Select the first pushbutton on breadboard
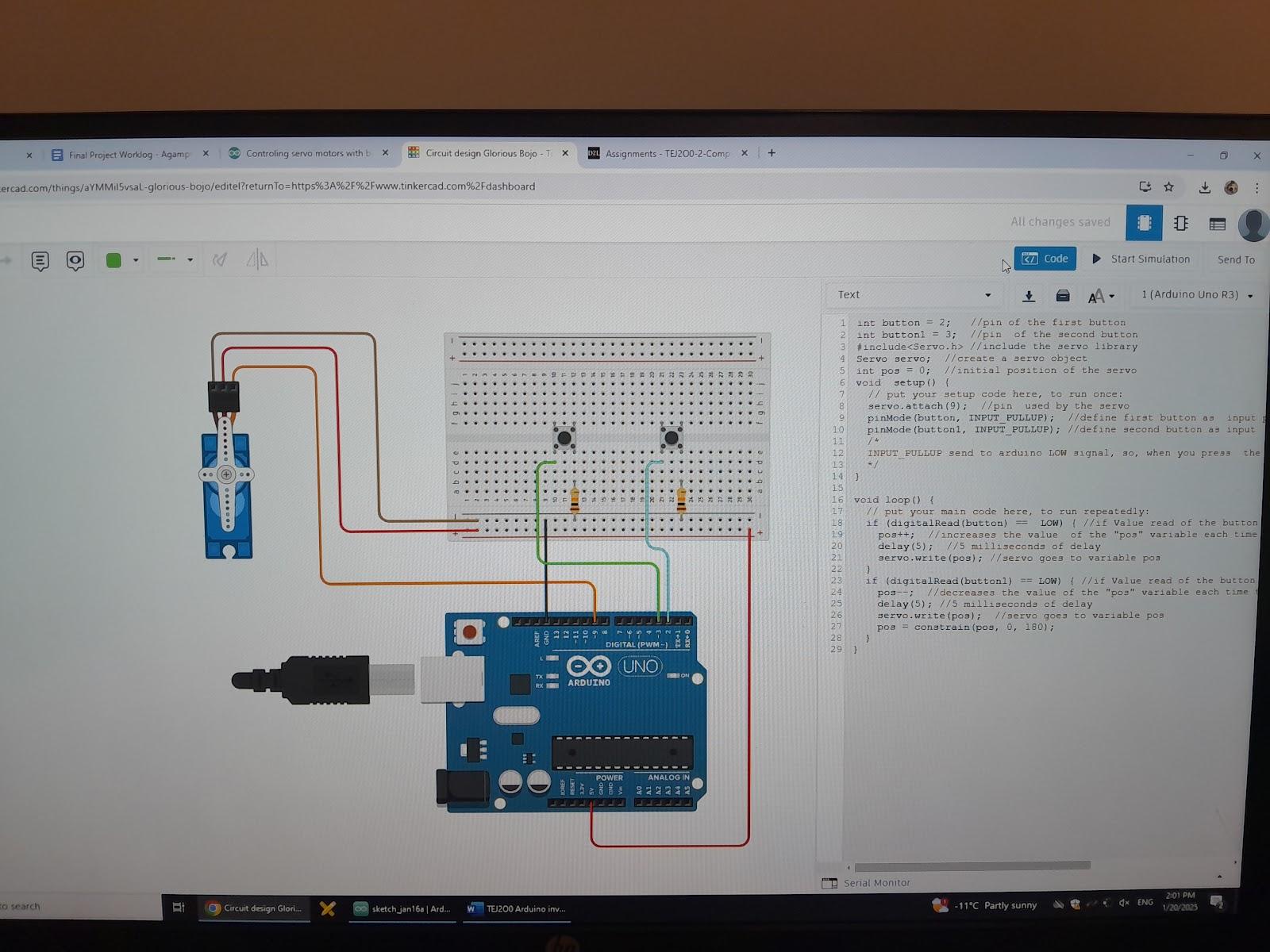This screenshot has height=952, width=1270. point(564,437)
